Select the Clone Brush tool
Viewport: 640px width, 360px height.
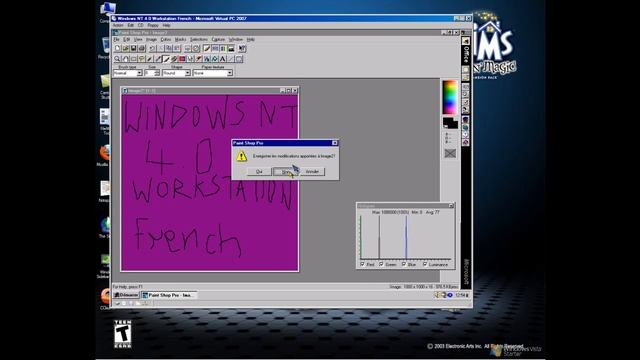click(174, 59)
